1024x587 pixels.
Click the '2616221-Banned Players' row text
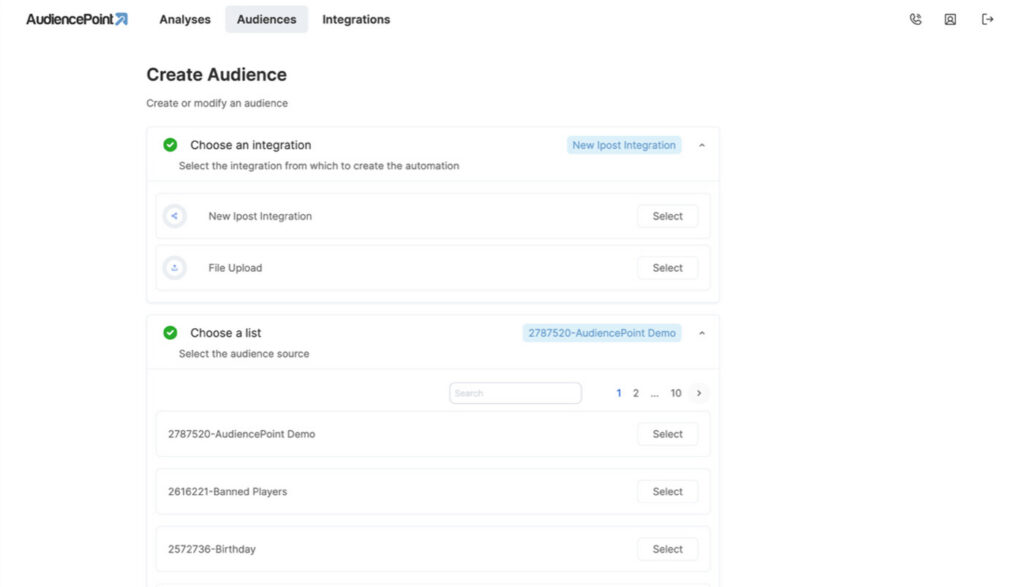tap(227, 492)
